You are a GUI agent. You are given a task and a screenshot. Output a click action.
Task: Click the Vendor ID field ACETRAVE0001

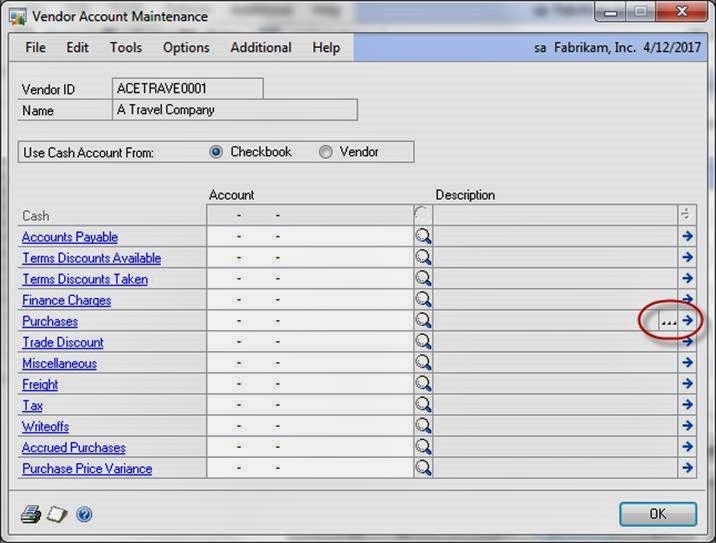tap(188, 88)
